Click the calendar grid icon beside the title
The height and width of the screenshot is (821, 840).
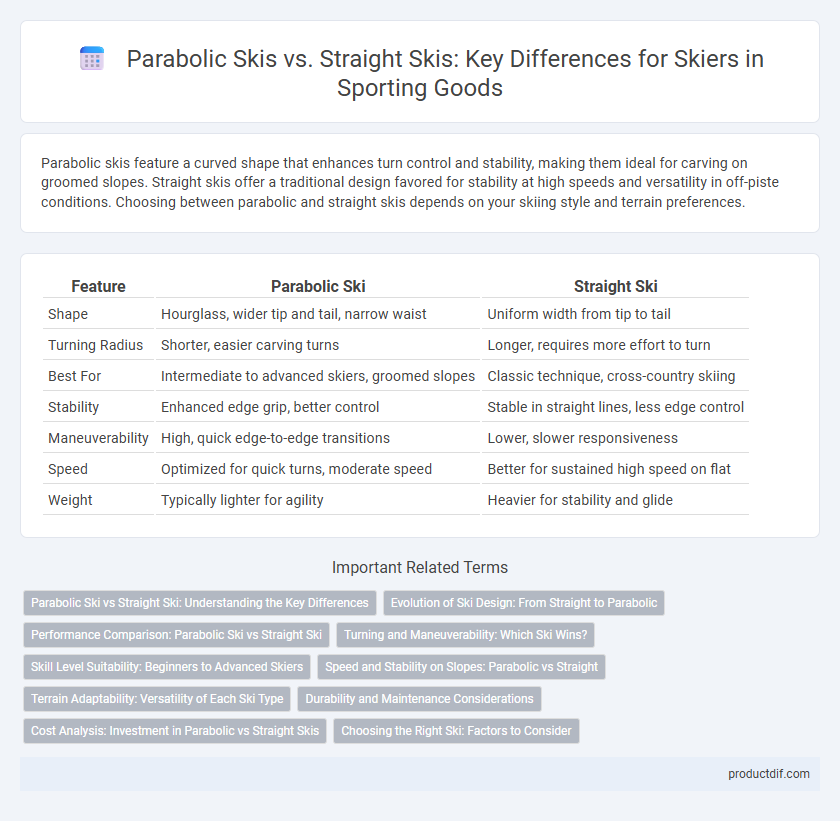click(92, 58)
